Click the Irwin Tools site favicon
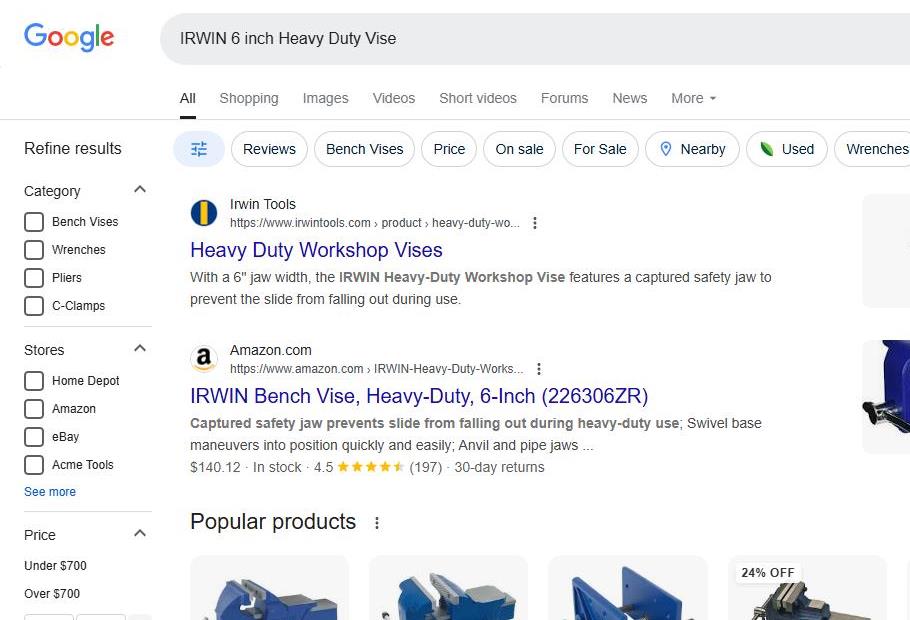 click(x=204, y=213)
